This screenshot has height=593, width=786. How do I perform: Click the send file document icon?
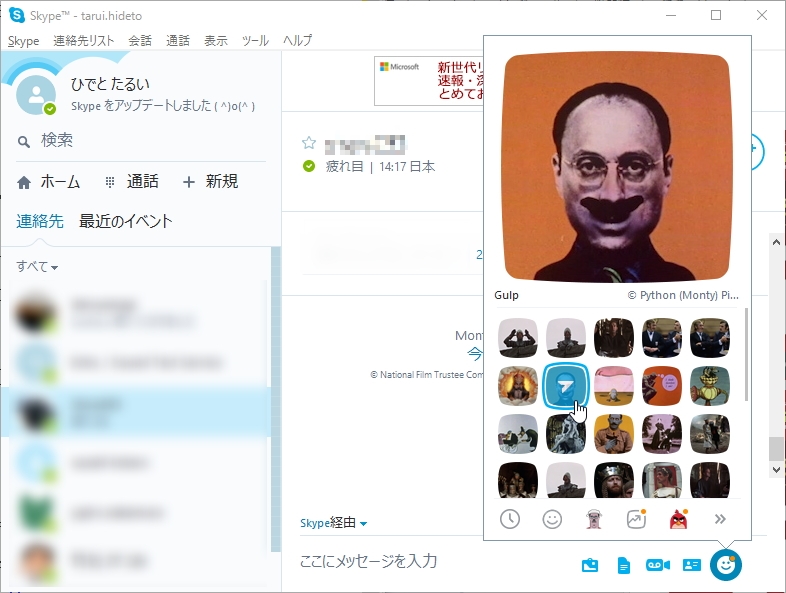pyautogui.click(x=624, y=565)
